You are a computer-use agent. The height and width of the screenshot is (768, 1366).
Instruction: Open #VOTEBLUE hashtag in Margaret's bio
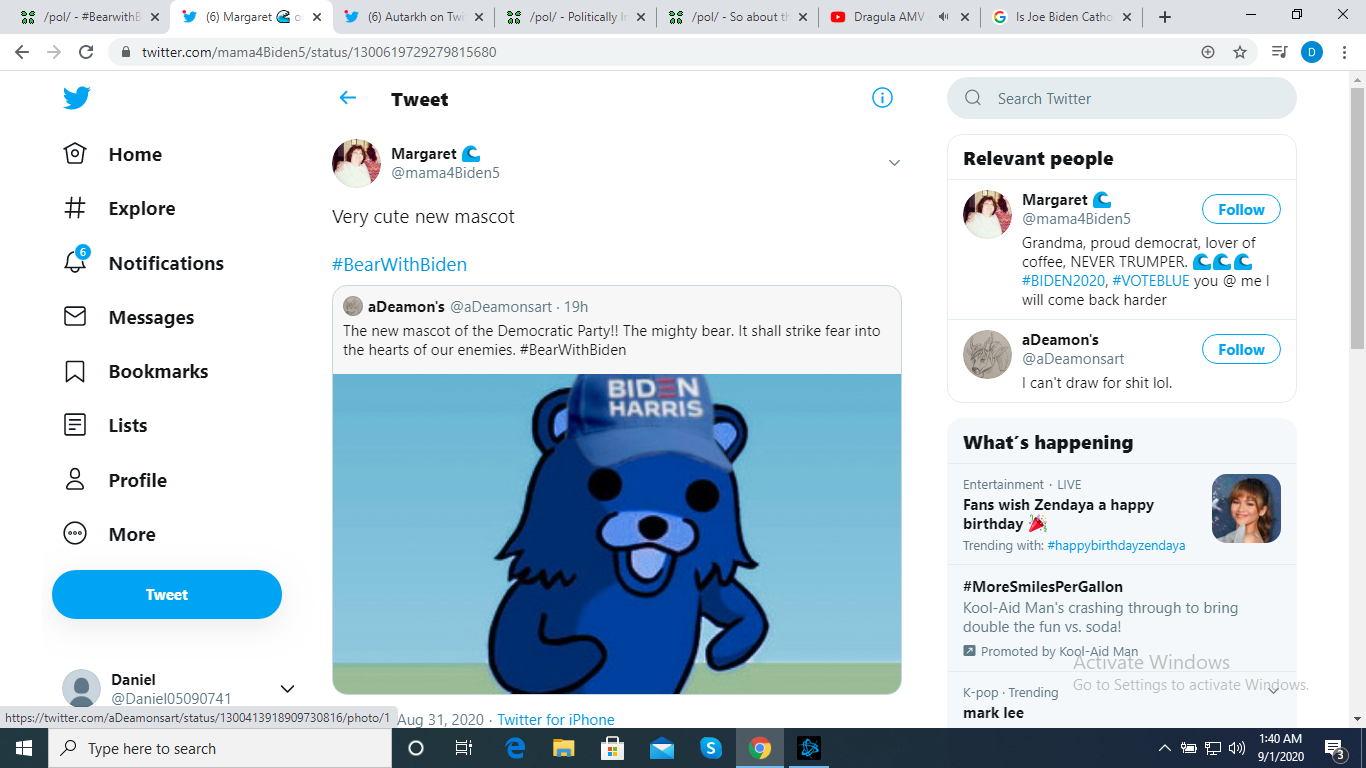click(x=1151, y=281)
